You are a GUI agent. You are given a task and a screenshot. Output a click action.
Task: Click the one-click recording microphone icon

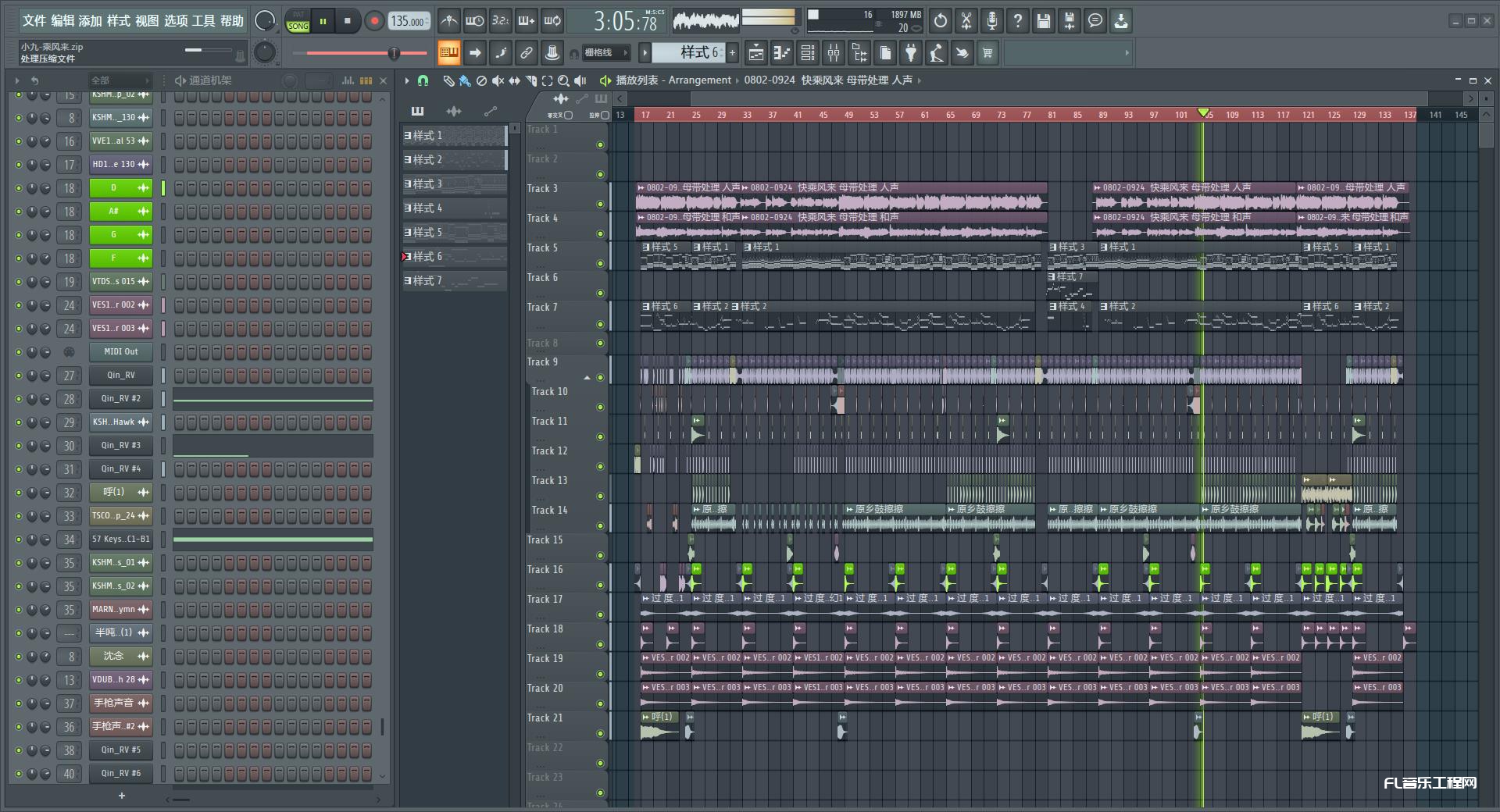992,21
